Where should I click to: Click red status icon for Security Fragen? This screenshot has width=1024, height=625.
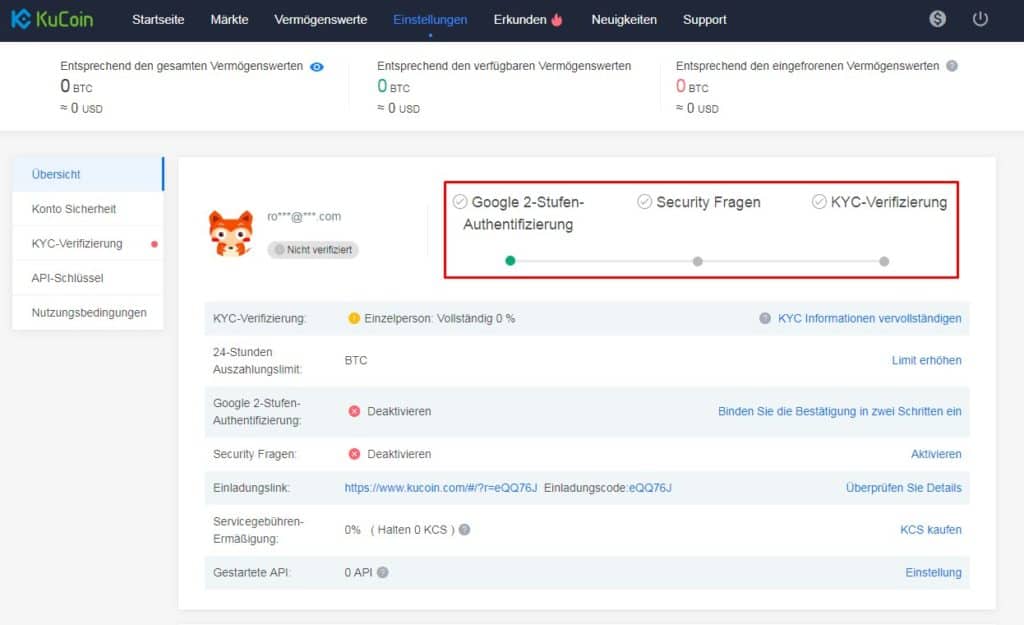(354, 454)
